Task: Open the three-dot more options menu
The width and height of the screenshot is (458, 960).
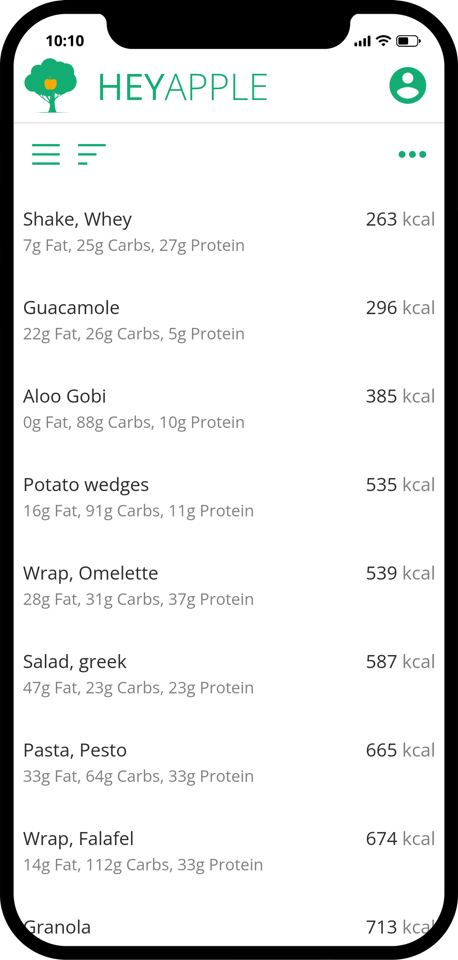Action: [x=412, y=154]
